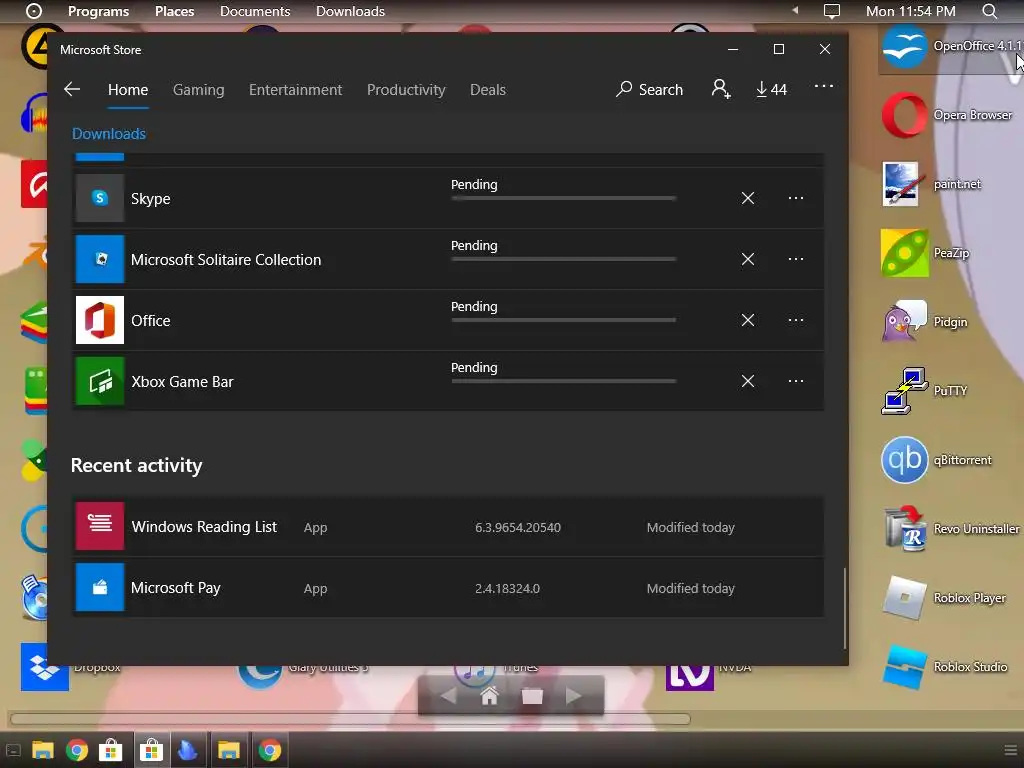The width and height of the screenshot is (1024, 768).
Task: Click the Skype progress bar
Action: pos(564,198)
